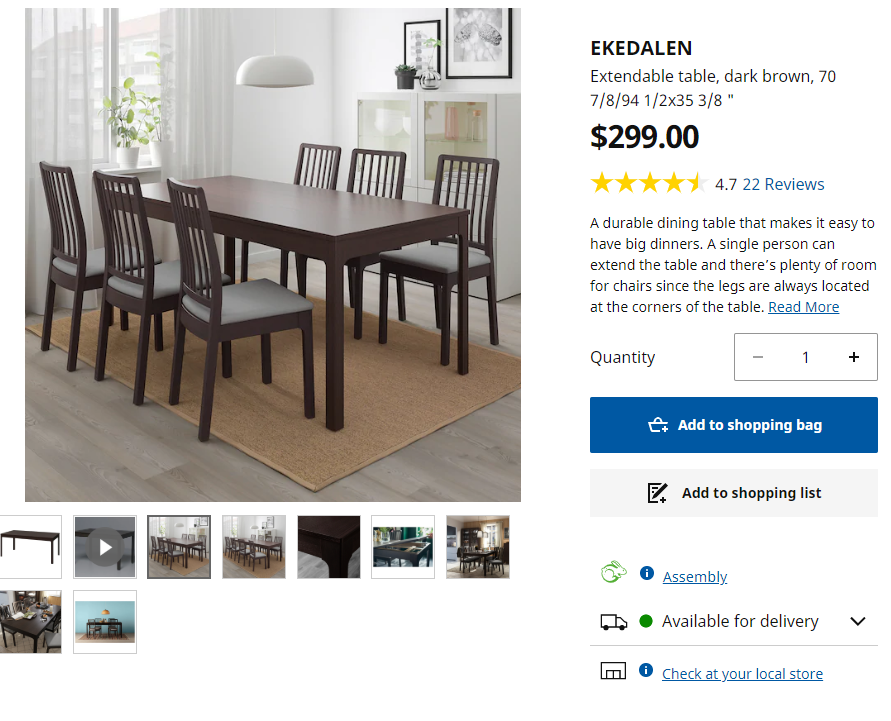
Task: Increase quantity with the plus button
Action: (x=853, y=357)
